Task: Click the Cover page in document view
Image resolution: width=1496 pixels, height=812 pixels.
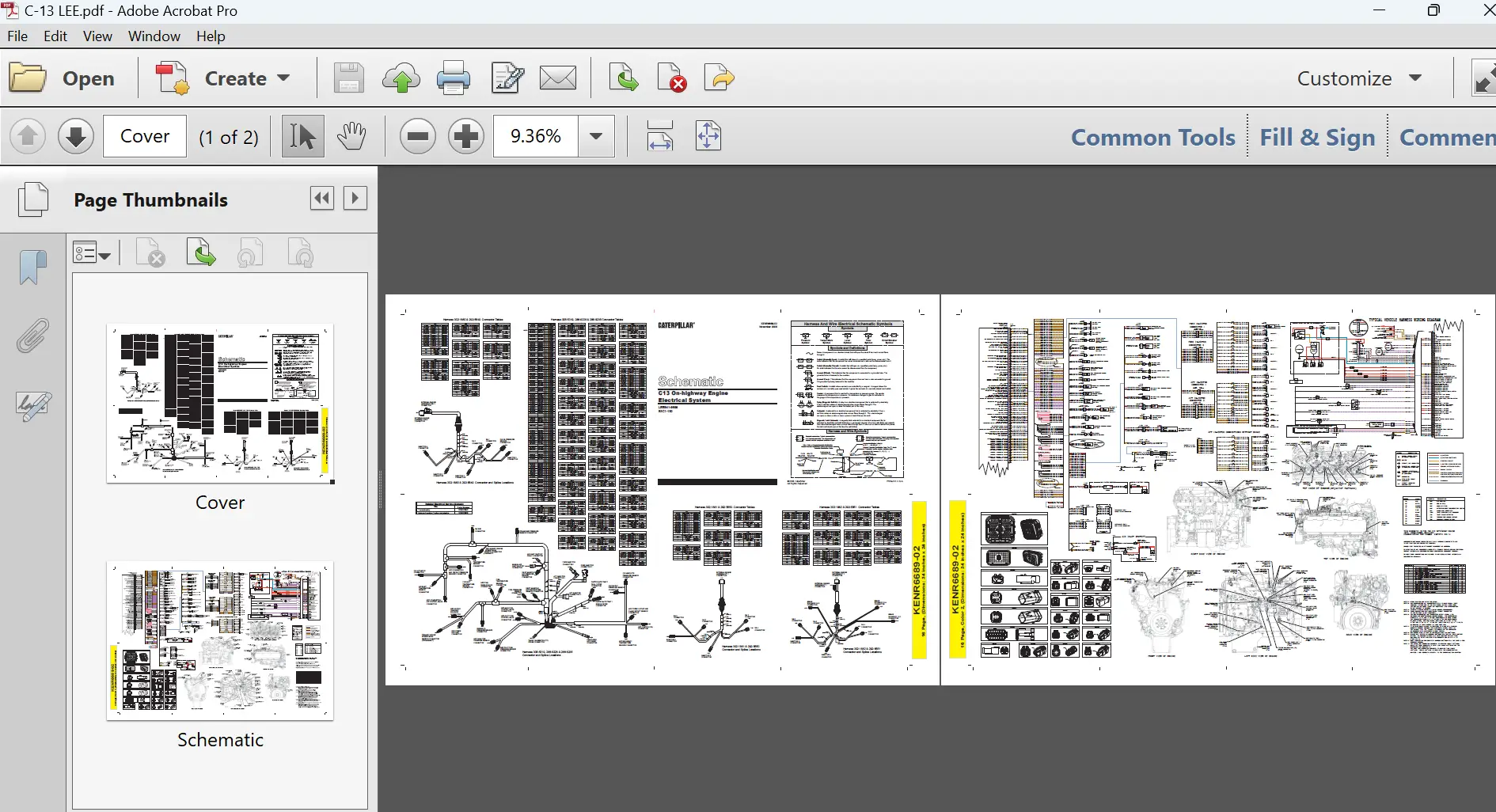Action: [663, 490]
